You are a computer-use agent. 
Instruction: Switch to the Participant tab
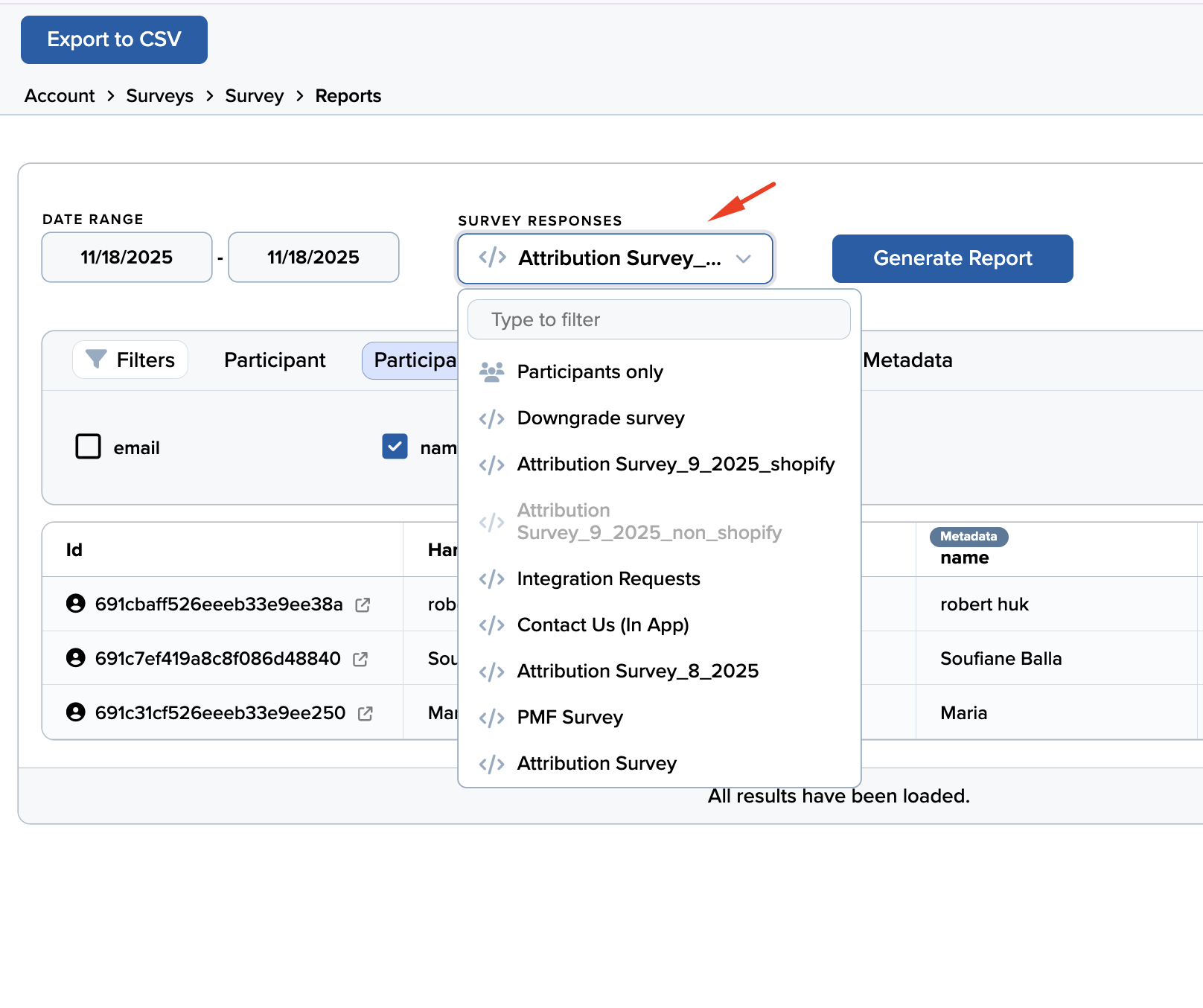click(x=275, y=360)
